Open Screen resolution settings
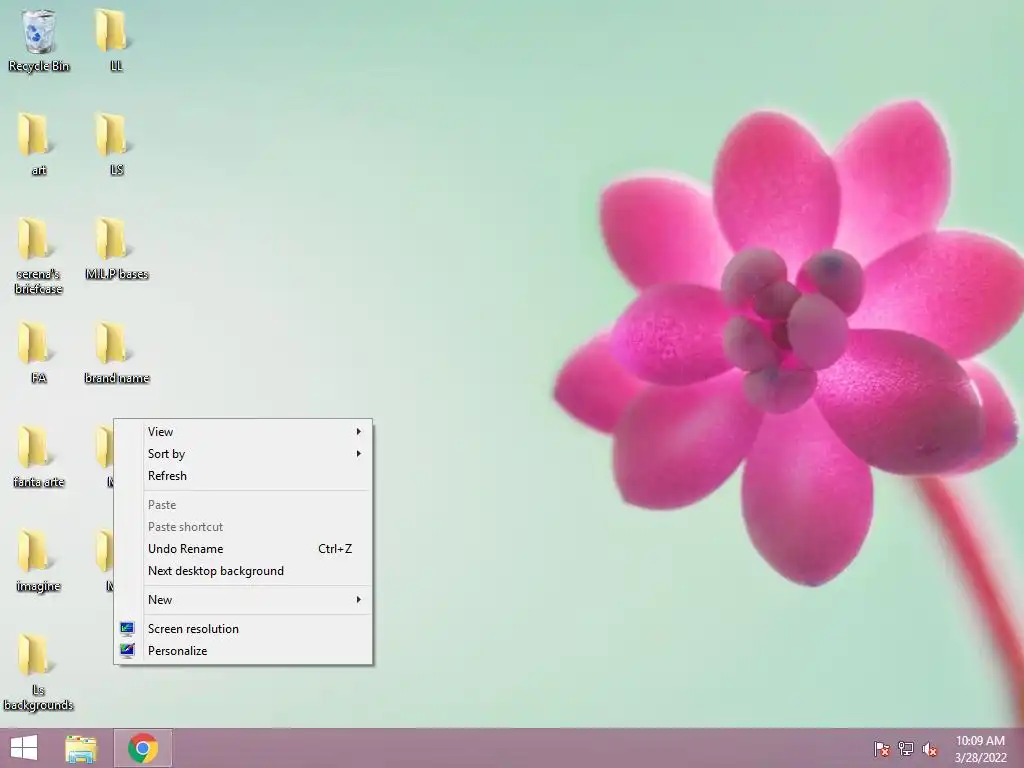The image size is (1024, 768). tap(243, 629)
